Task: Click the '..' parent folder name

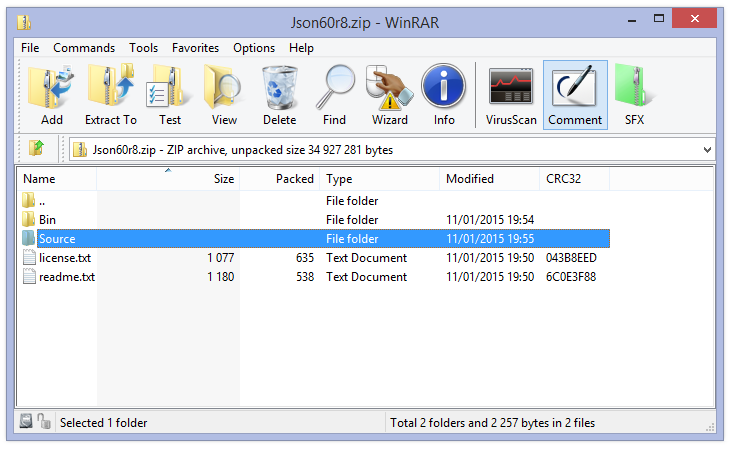Action: [x=42, y=201]
